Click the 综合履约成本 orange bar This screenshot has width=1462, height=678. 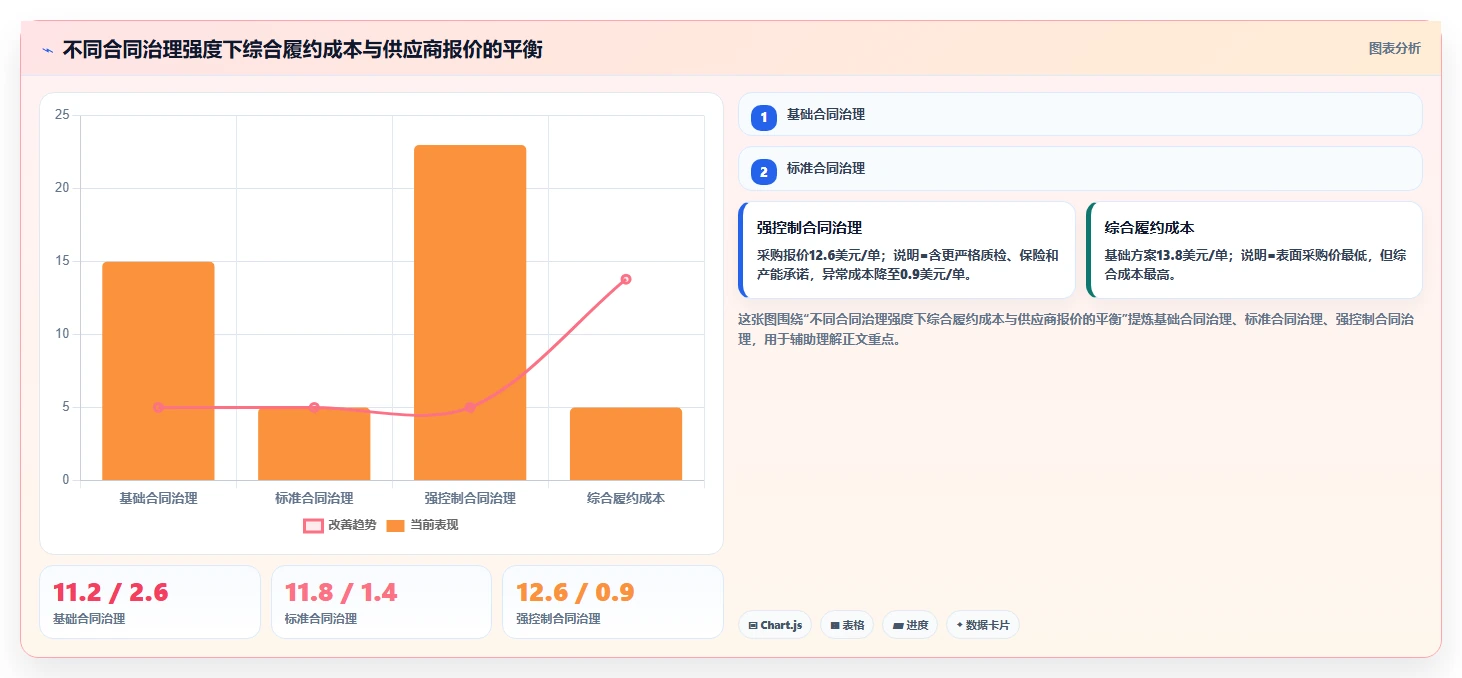pos(626,444)
